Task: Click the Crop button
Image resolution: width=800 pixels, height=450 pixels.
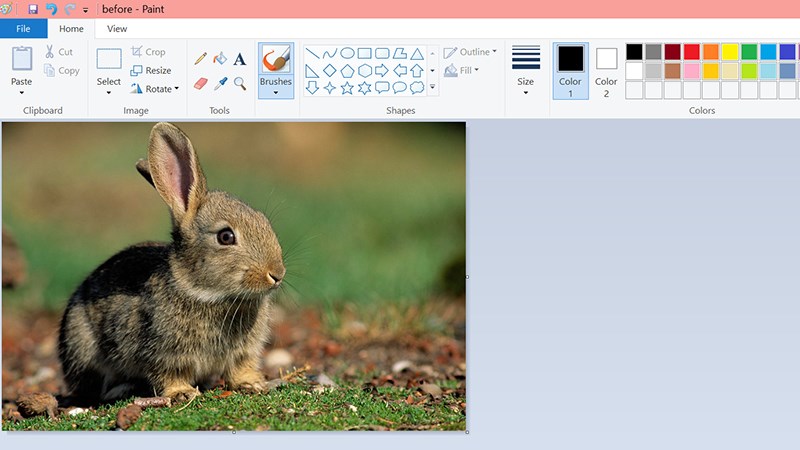Action: point(148,52)
